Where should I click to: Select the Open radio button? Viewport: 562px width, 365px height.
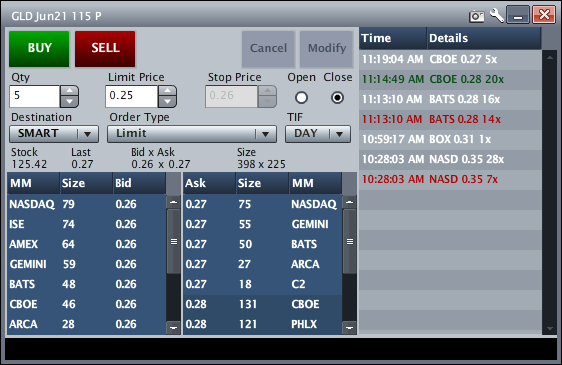pos(301,98)
